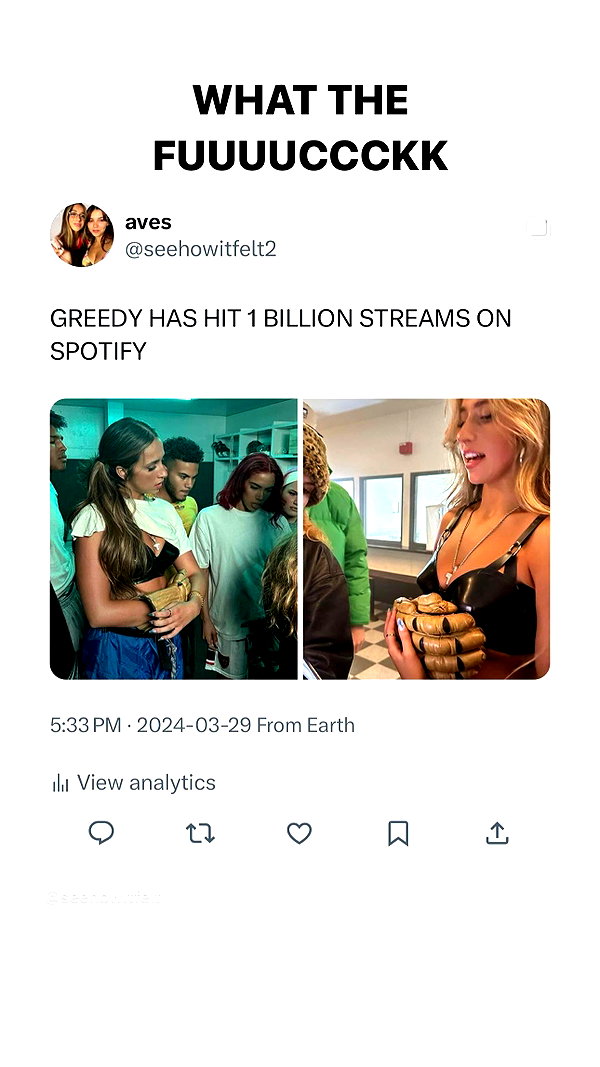Open the left teal-tinted group photo
Viewport: 600px width, 1067px height.
(173, 539)
